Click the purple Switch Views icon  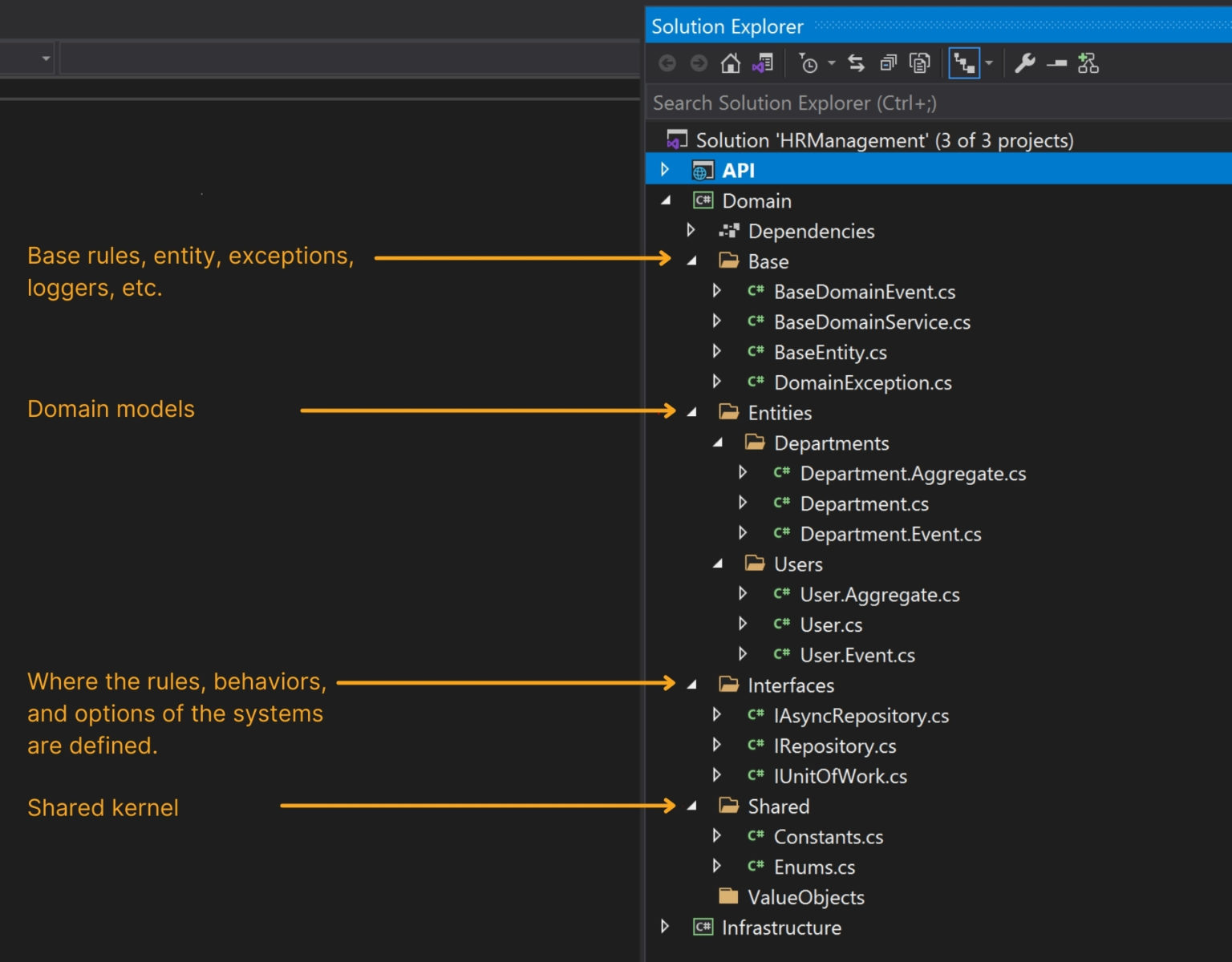tap(762, 63)
